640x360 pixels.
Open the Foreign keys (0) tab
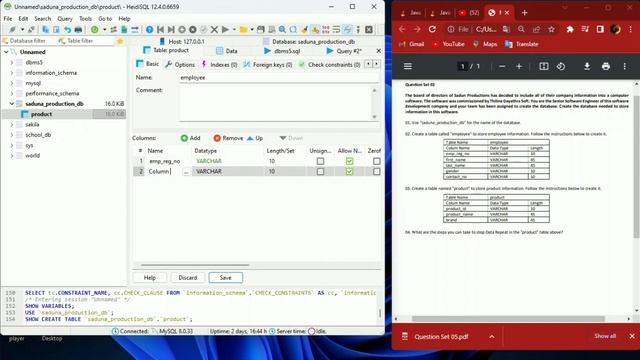pos(268,64)
